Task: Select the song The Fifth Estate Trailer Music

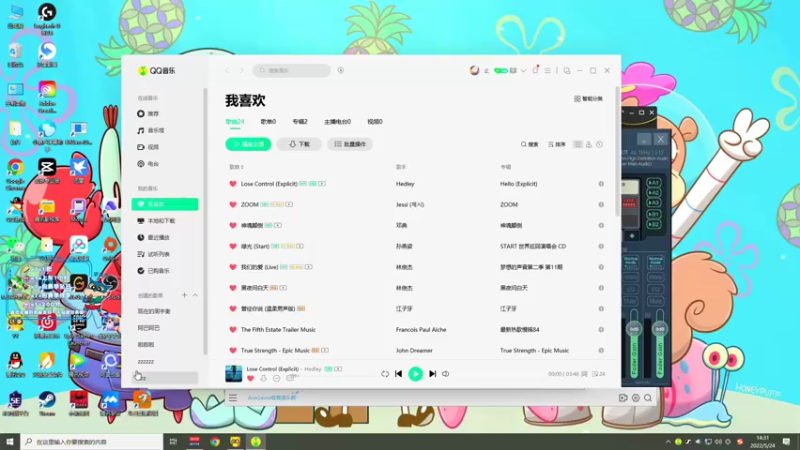Action: [278, 330]
